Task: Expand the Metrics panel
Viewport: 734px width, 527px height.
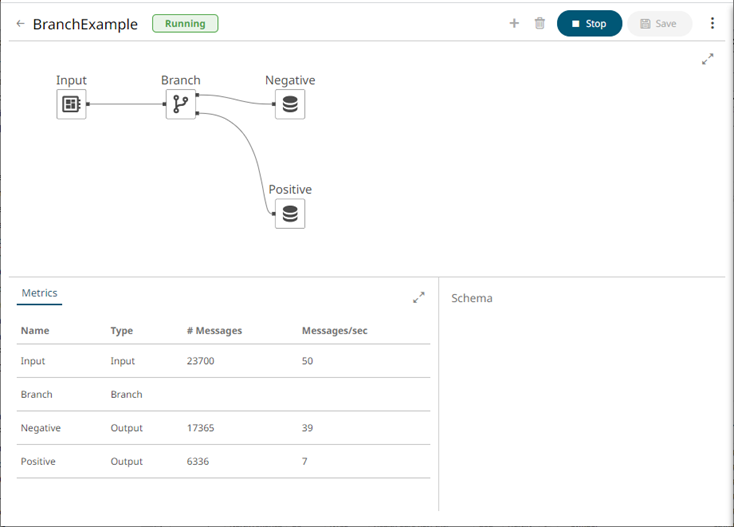Action: 419,297
